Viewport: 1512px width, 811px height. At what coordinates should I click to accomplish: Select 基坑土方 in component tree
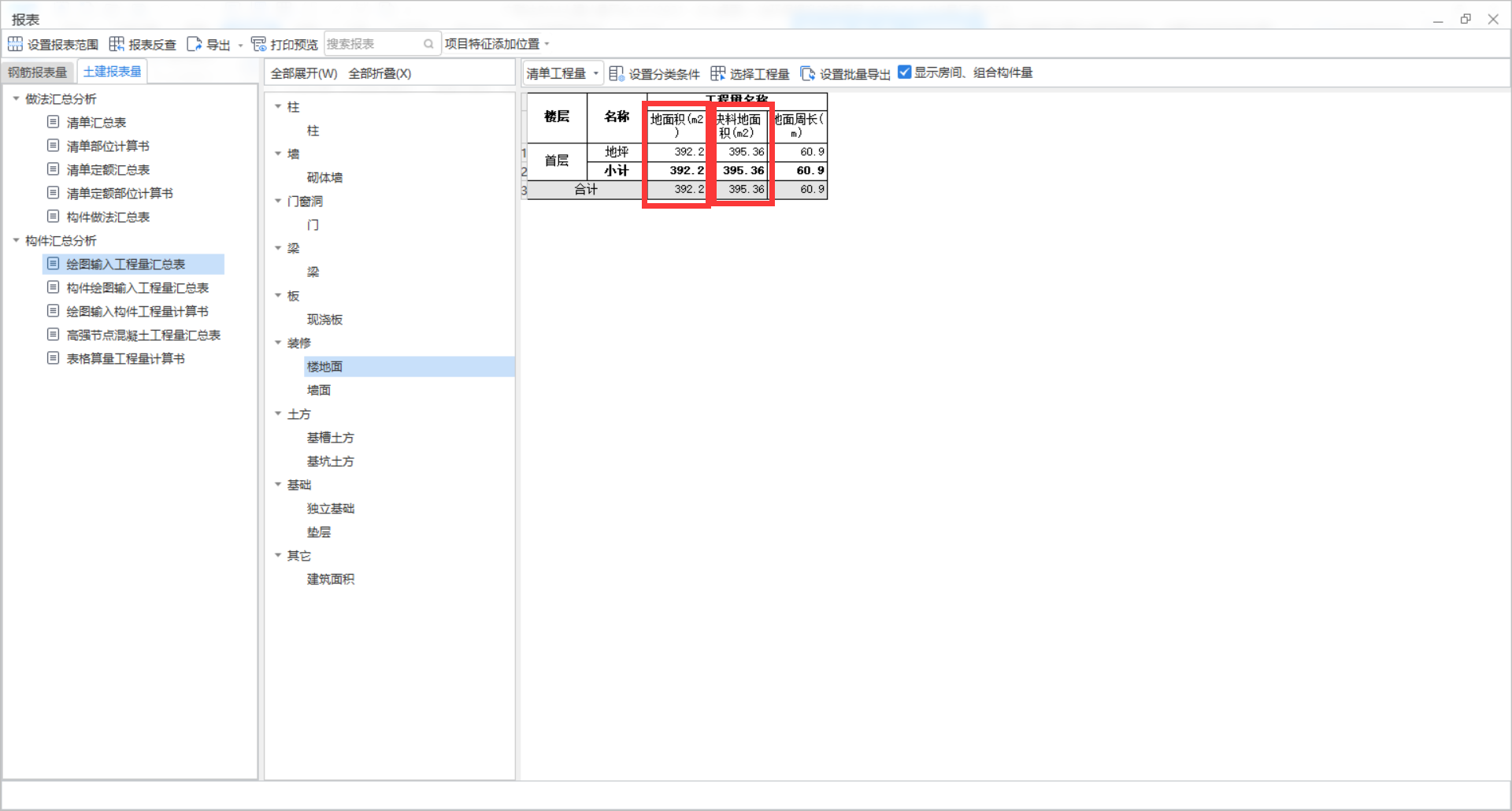331,461
